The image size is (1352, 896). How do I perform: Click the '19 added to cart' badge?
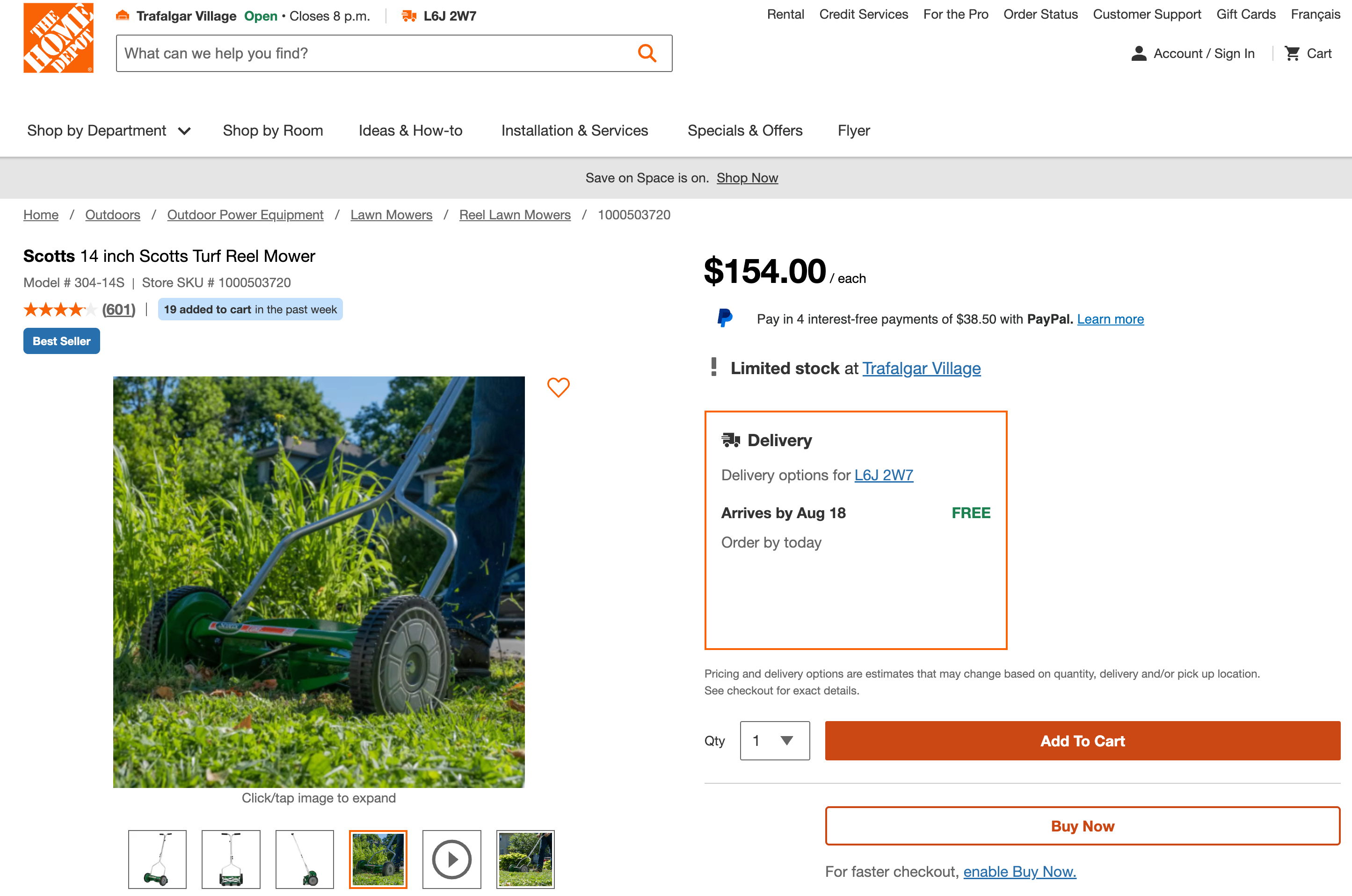tap(250, 309)
